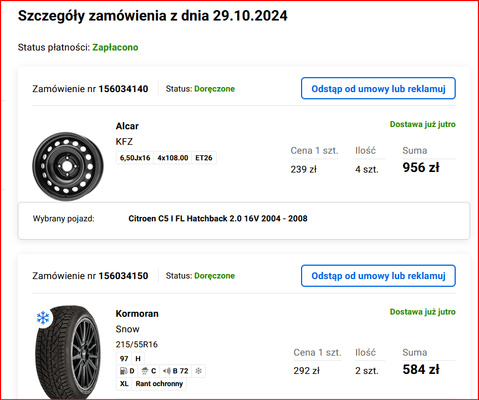Screen dimensions: 479x400
Task: Click the snowflake winter badge on tire image
Action: pos(43,318)
